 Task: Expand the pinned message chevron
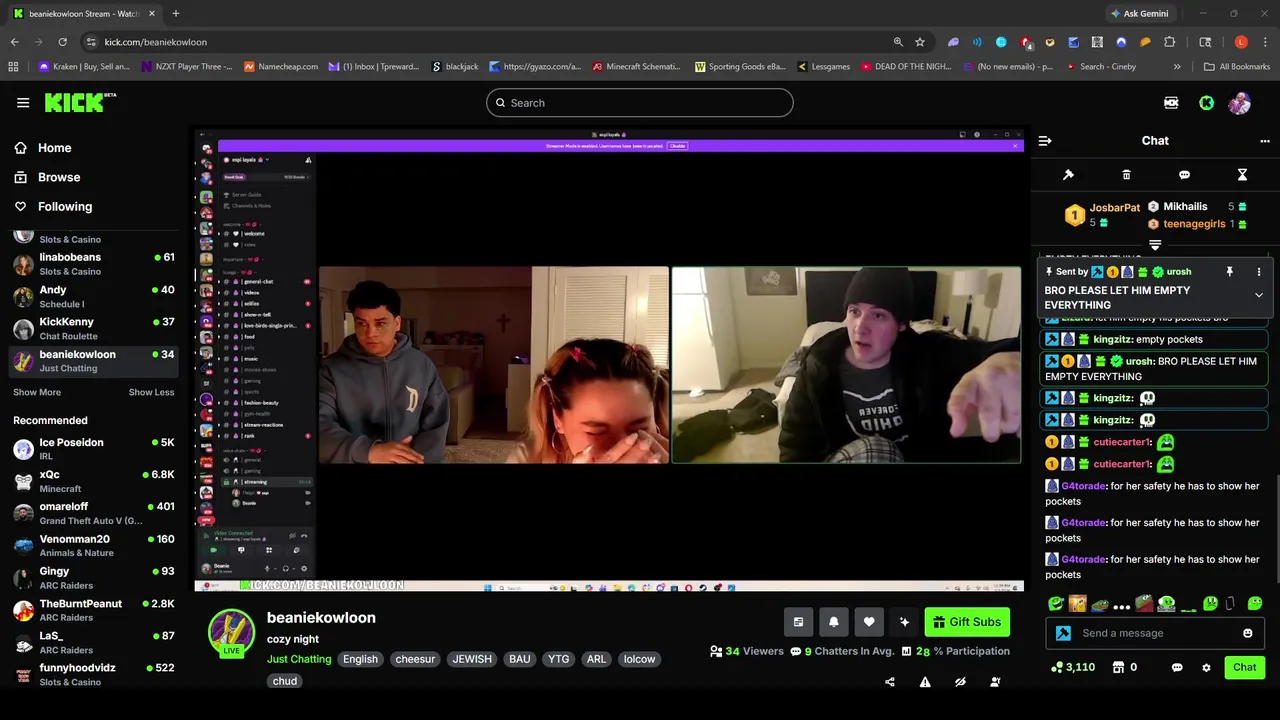click(1259, 295)
